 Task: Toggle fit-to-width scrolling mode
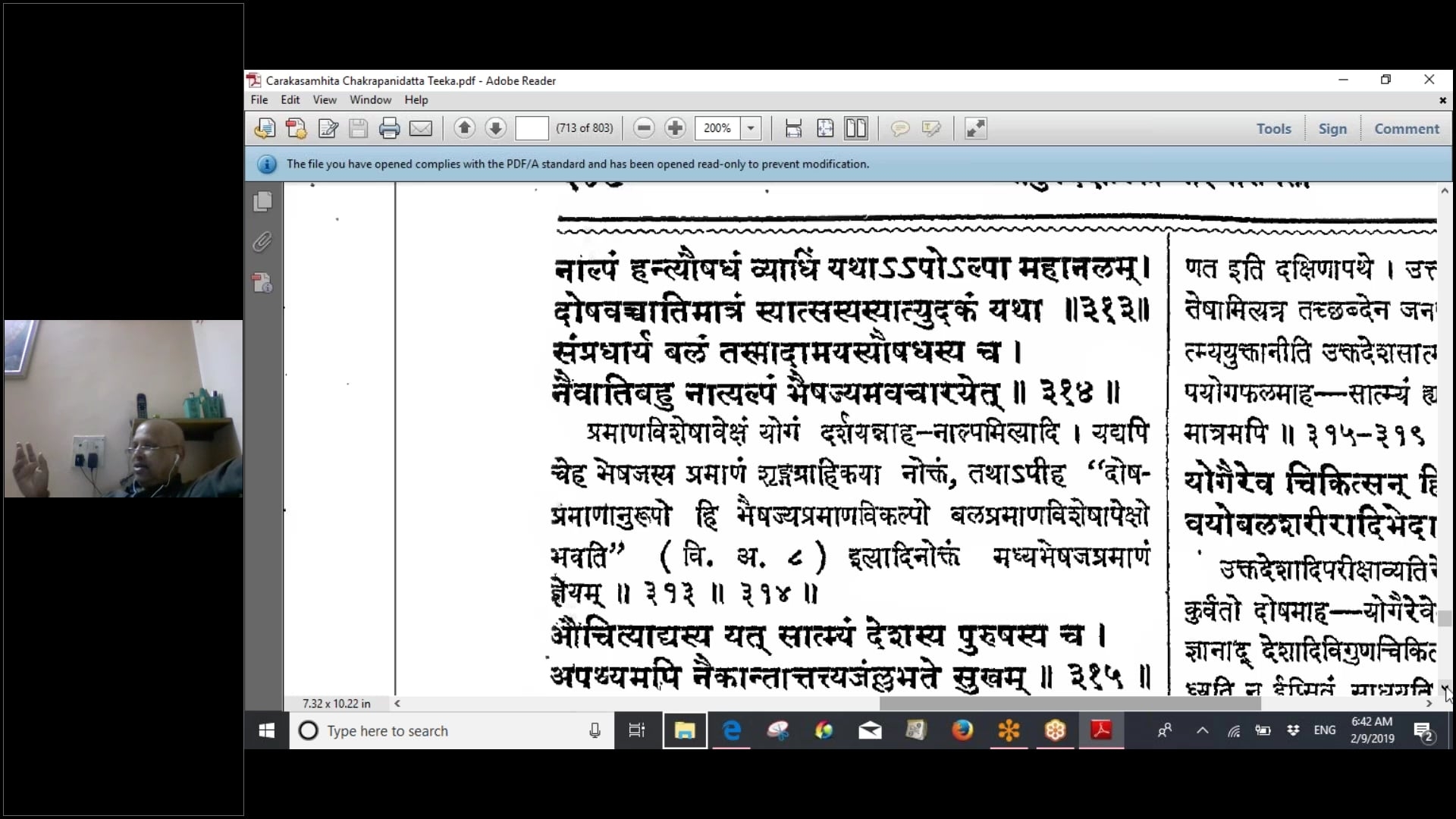[x=793, y=128]
